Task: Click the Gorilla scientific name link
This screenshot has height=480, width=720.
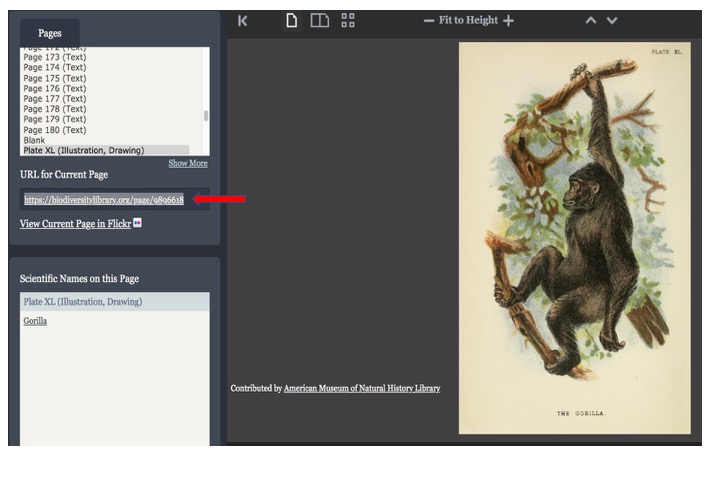Action: coord(35,321)
